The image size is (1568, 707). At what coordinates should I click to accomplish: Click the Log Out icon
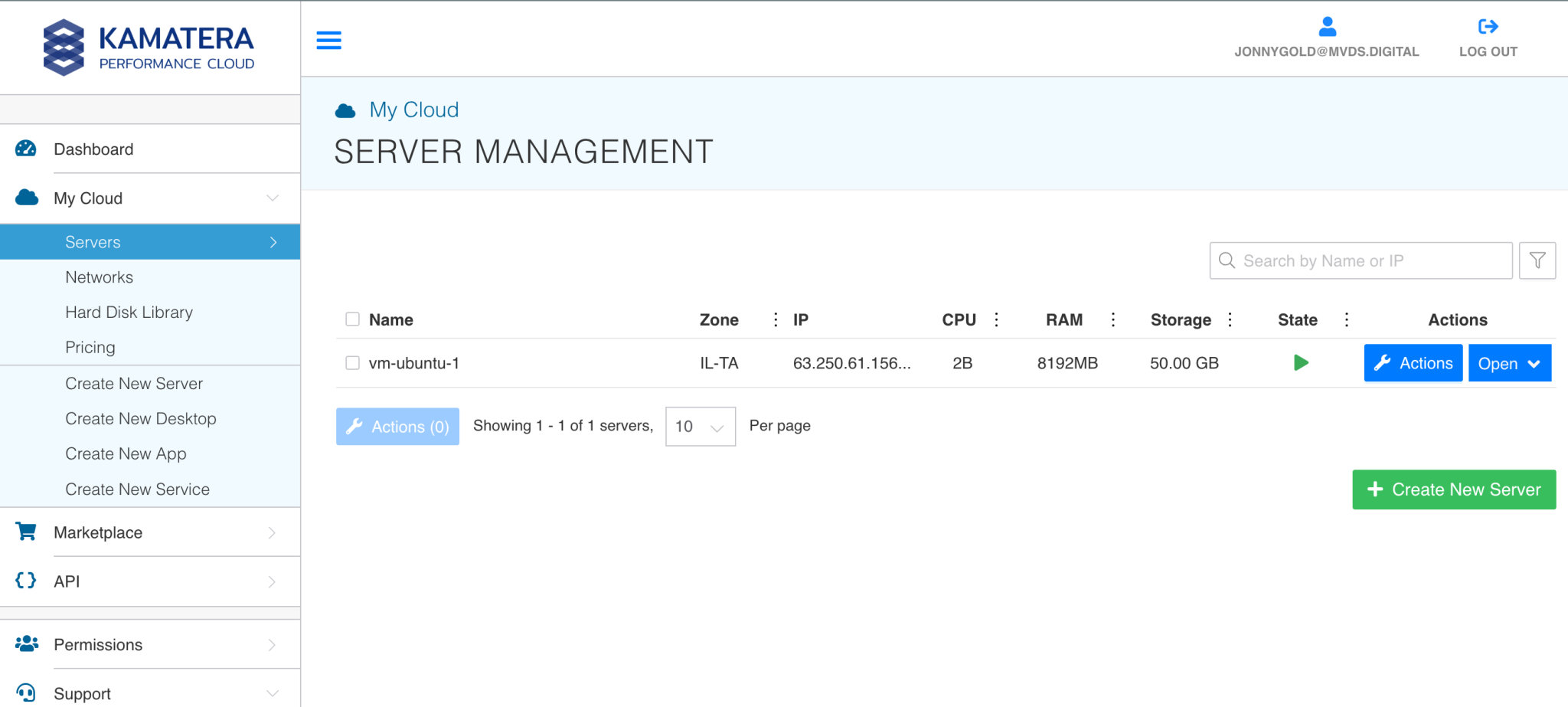point(1488,27)
